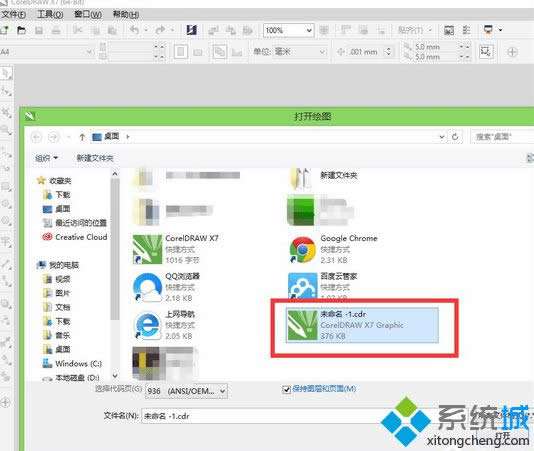The image size is (534, 451).
Task: Click the Save disk toolbar icon
Action: pos(39,30)
